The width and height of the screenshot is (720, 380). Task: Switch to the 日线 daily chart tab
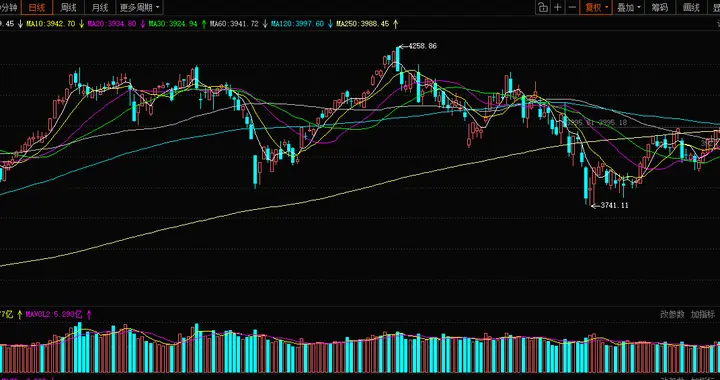click(x=37, y=7)
